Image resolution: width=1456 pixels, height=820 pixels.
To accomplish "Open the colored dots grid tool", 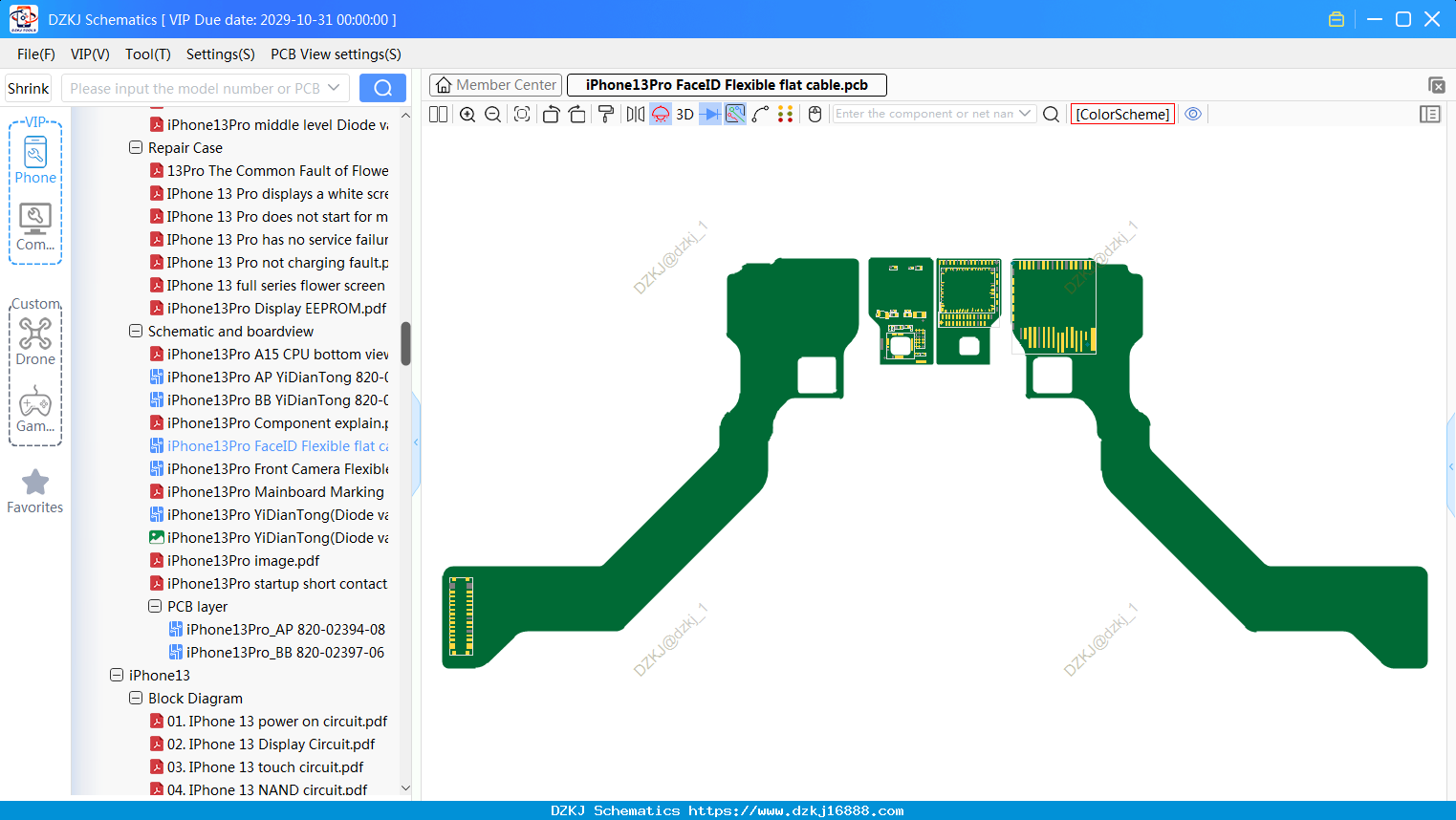I will pyautogui.click(x=785, y=114).
